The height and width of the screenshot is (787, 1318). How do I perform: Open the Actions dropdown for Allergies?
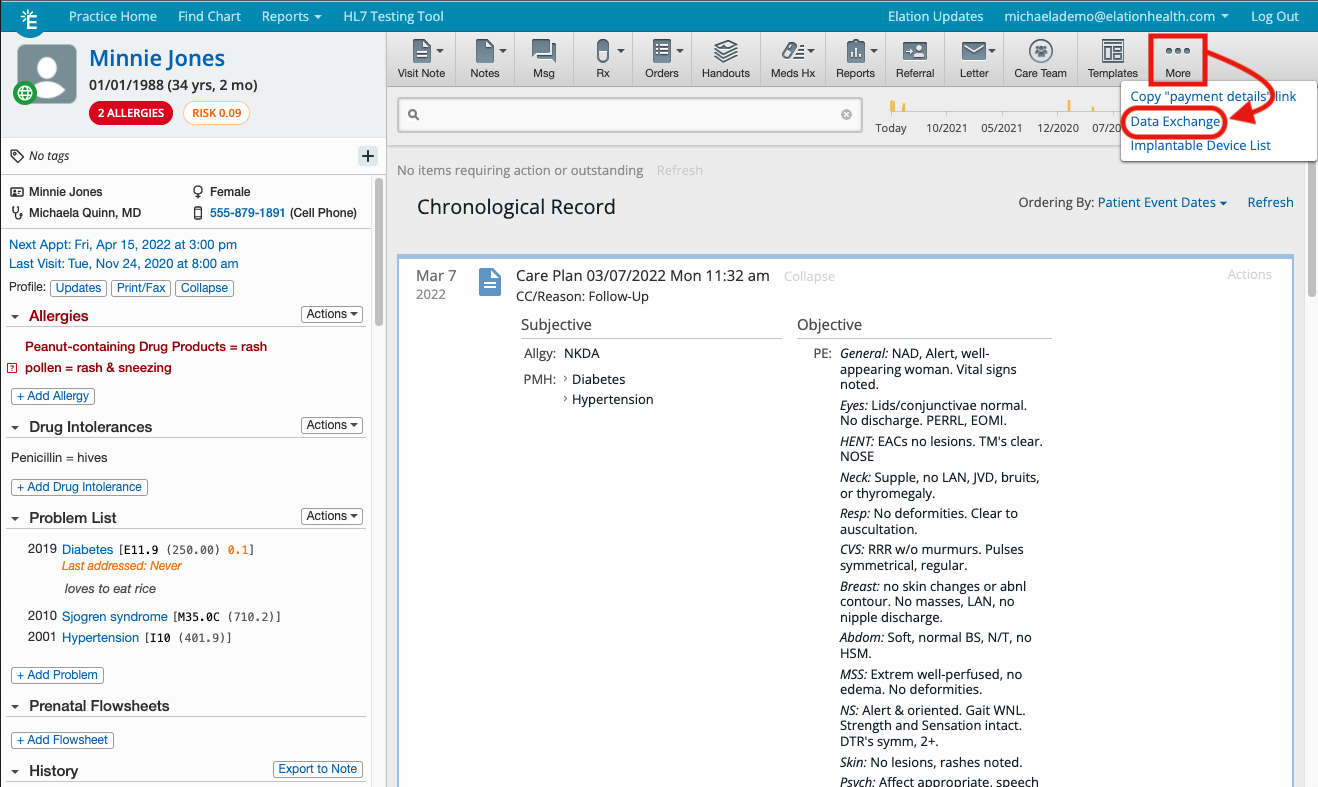point(331,313)
